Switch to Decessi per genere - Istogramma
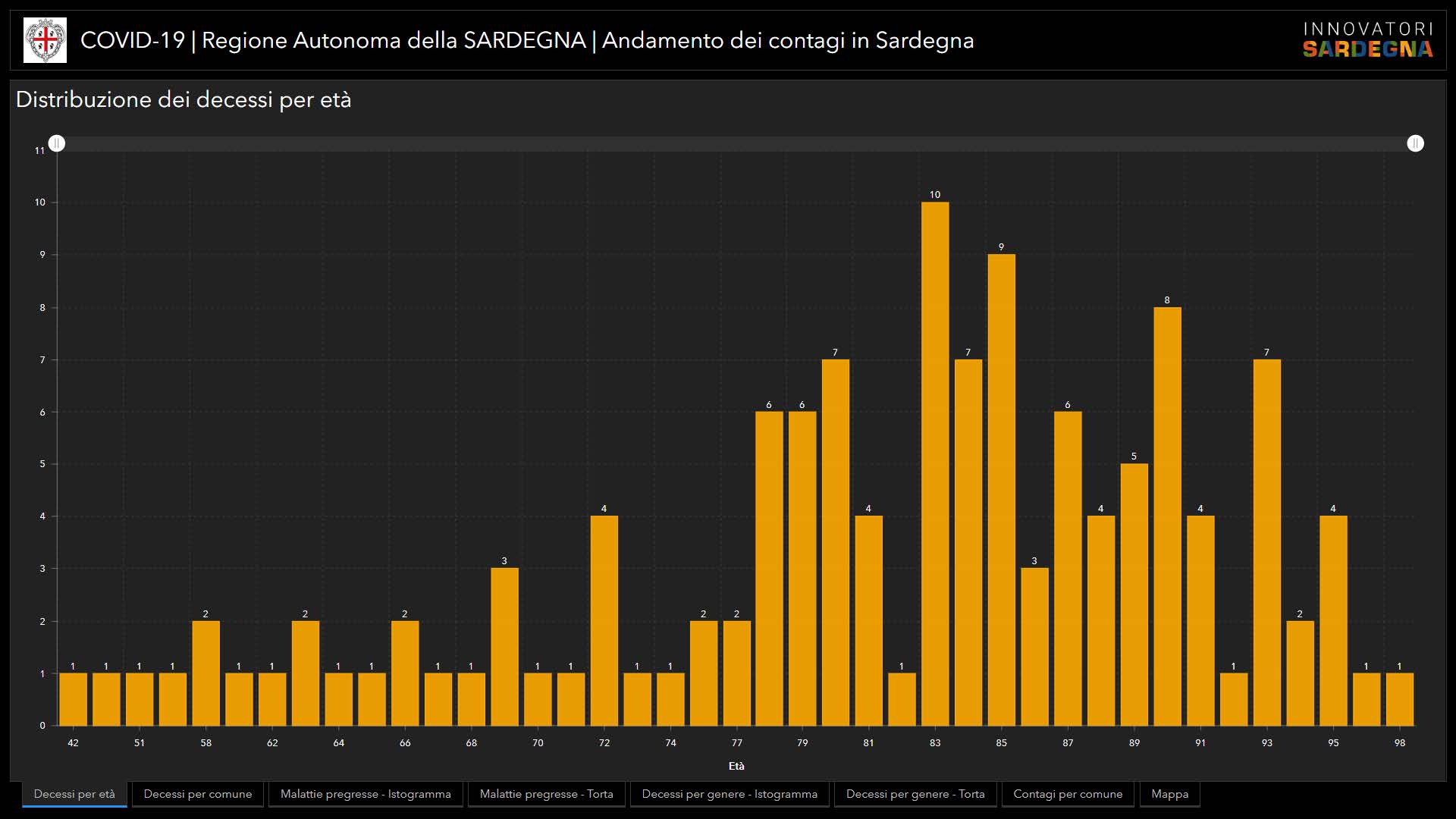Screen dimensions: 1456x819 tap(730, 794)
